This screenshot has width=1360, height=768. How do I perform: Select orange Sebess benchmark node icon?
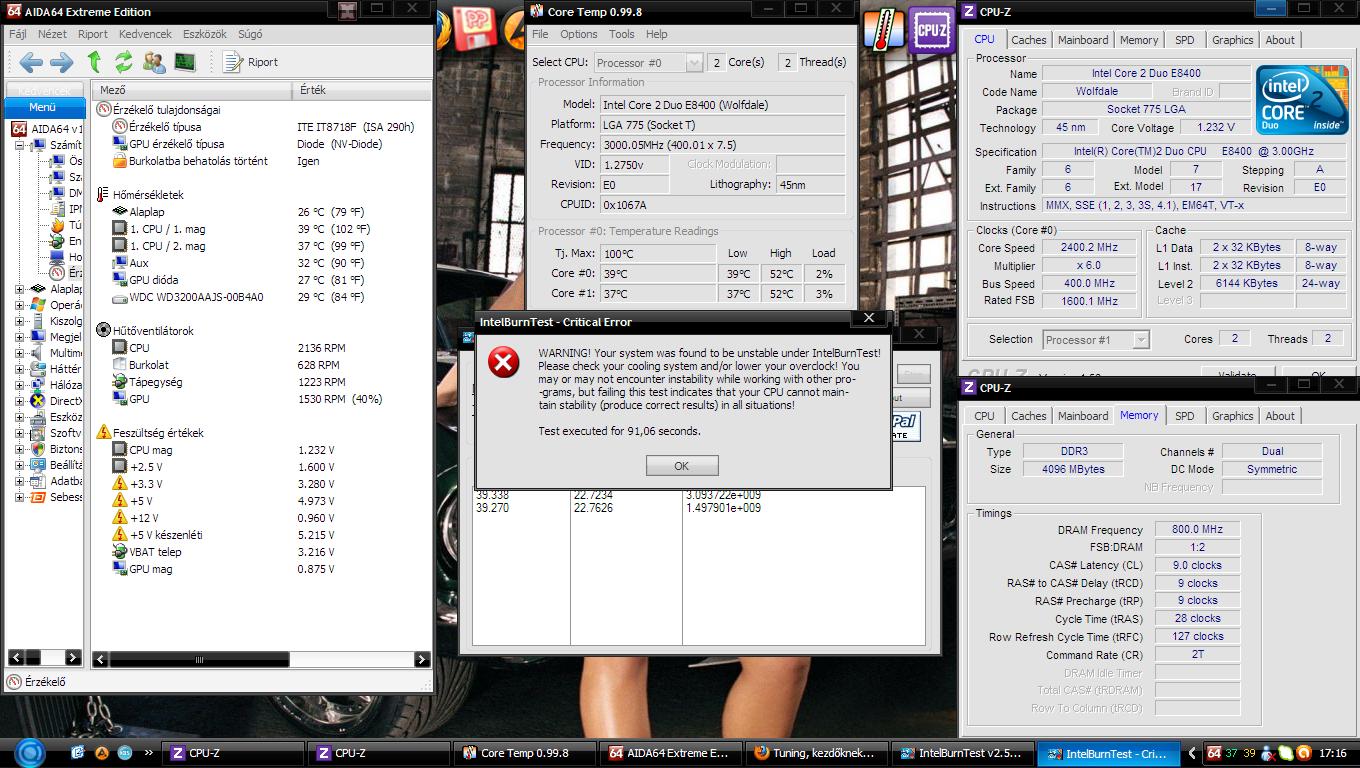coord(38,497)
